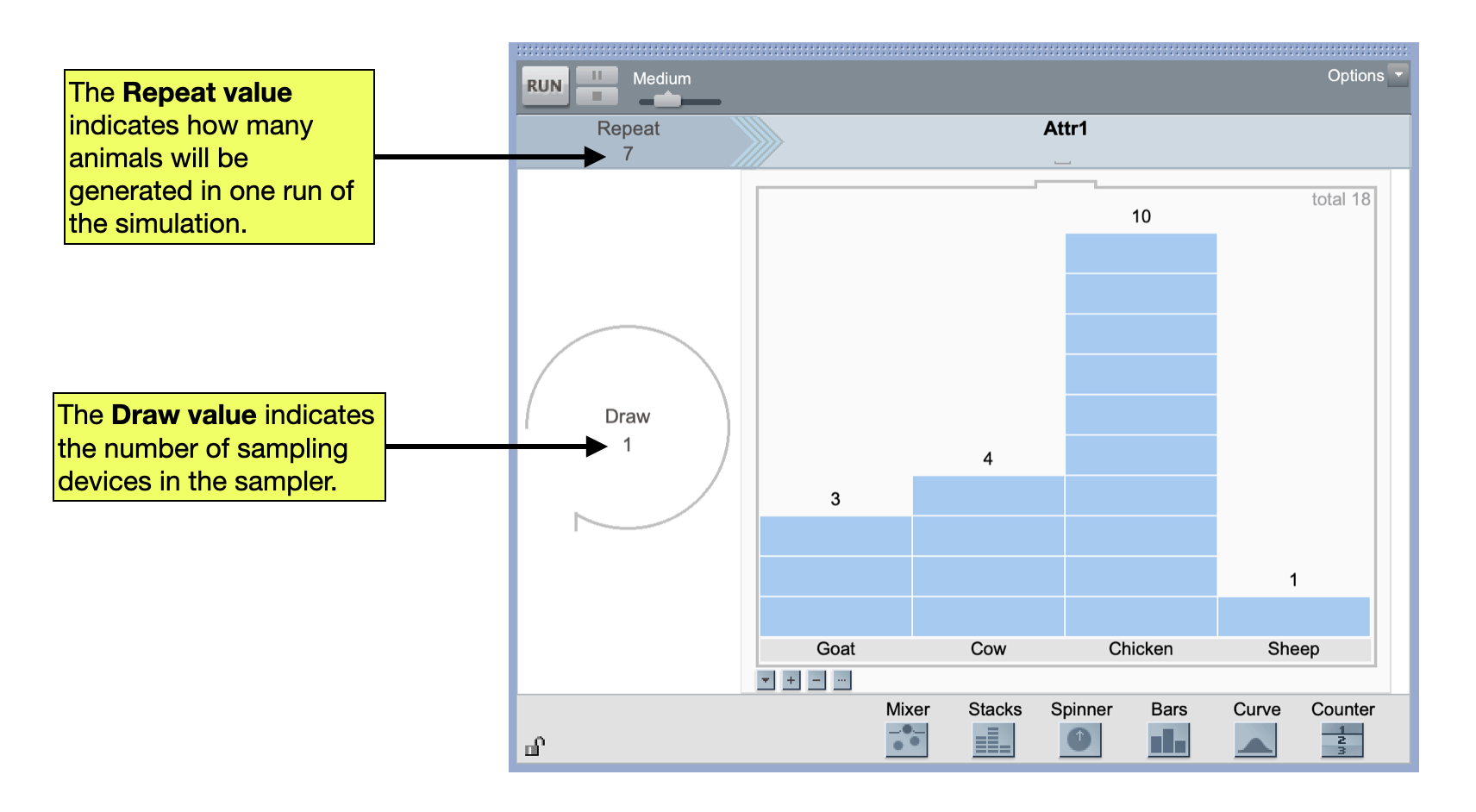Click the plus button below the bar graph
The height and width of the screenshot is (812, 1476).
(x=791, y=680)
